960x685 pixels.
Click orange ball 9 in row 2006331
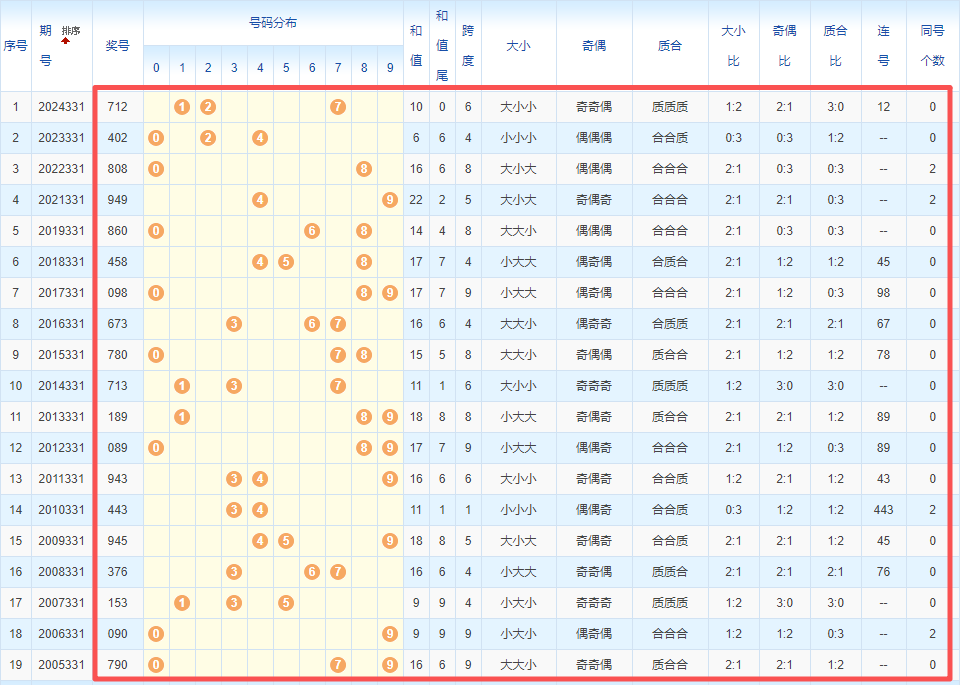pos(390,634)
